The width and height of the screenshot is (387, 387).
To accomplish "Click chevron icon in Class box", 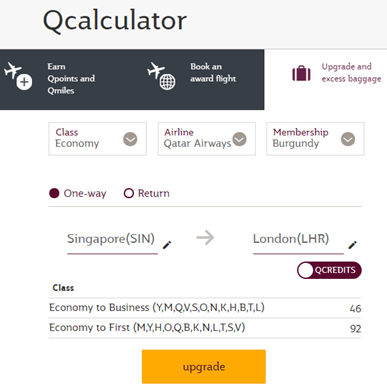I will click(x=130, y=139).
